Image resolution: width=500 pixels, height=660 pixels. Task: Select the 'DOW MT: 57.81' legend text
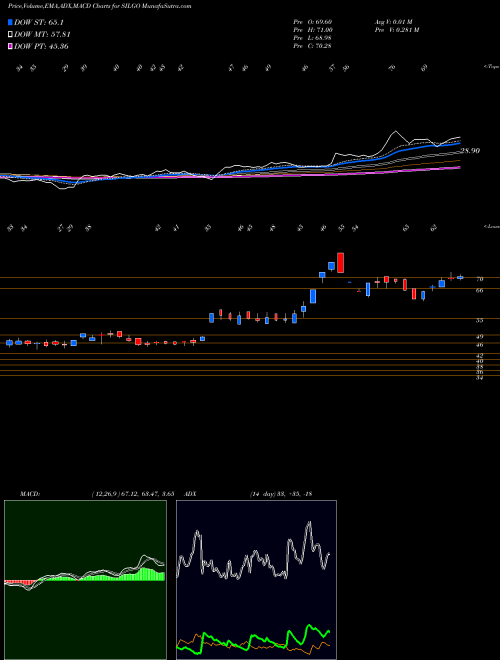(x=42, y=35)
